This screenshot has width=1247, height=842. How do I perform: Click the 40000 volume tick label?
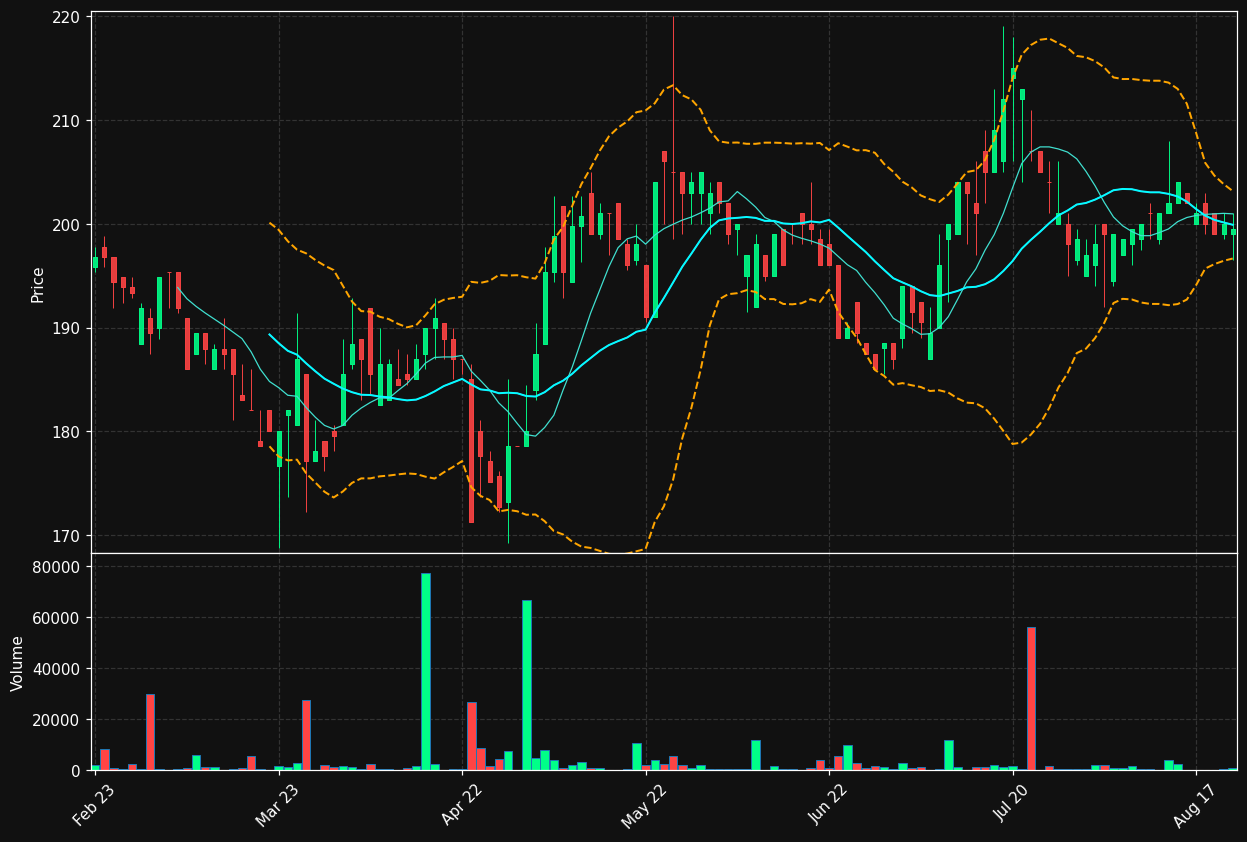click(57, 669)
